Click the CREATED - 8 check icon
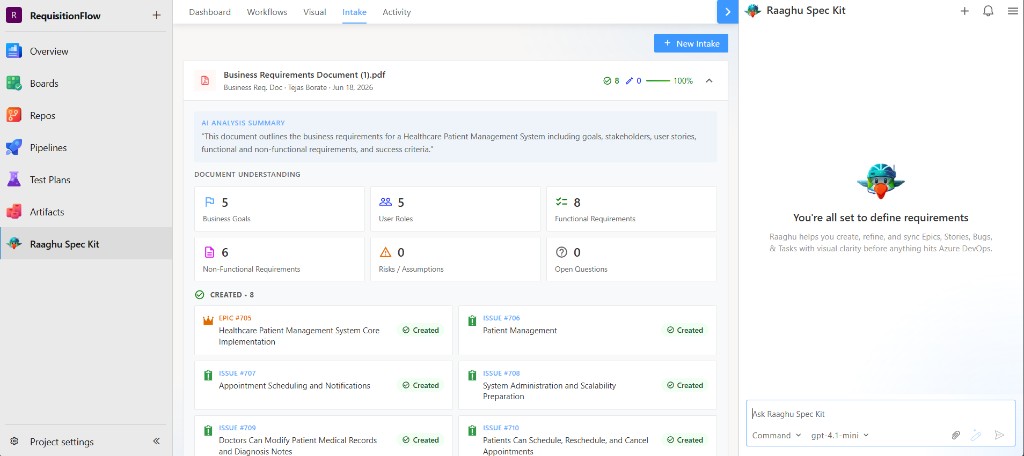The image size is (1024, 456). pos(200,295)
